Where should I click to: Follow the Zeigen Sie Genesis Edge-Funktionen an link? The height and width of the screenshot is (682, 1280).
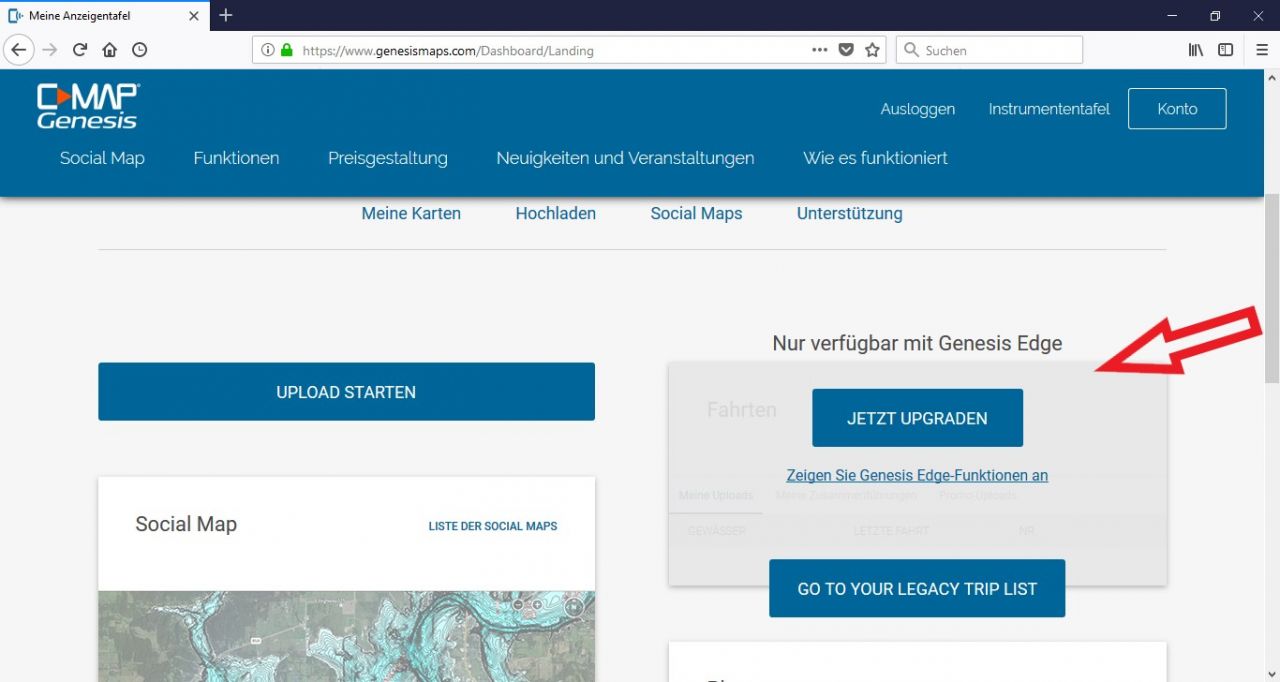click(917, 476)
